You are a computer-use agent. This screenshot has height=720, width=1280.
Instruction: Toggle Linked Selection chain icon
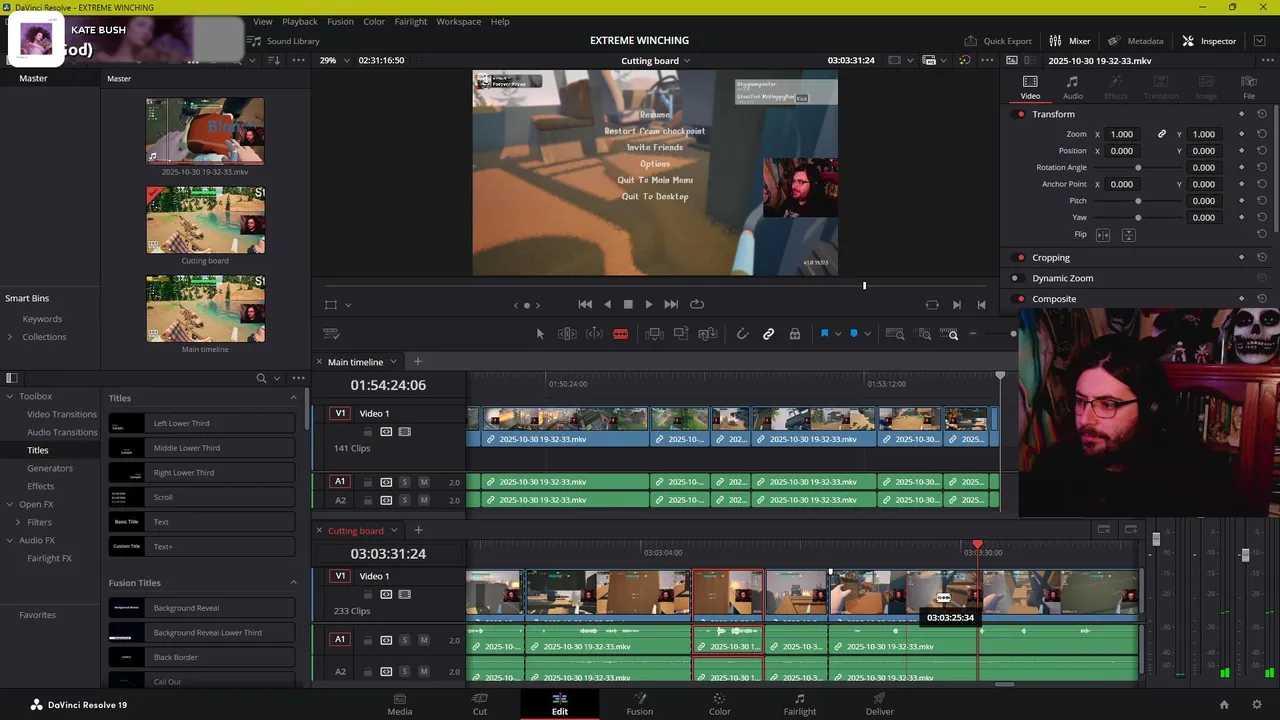click(769, 334)
